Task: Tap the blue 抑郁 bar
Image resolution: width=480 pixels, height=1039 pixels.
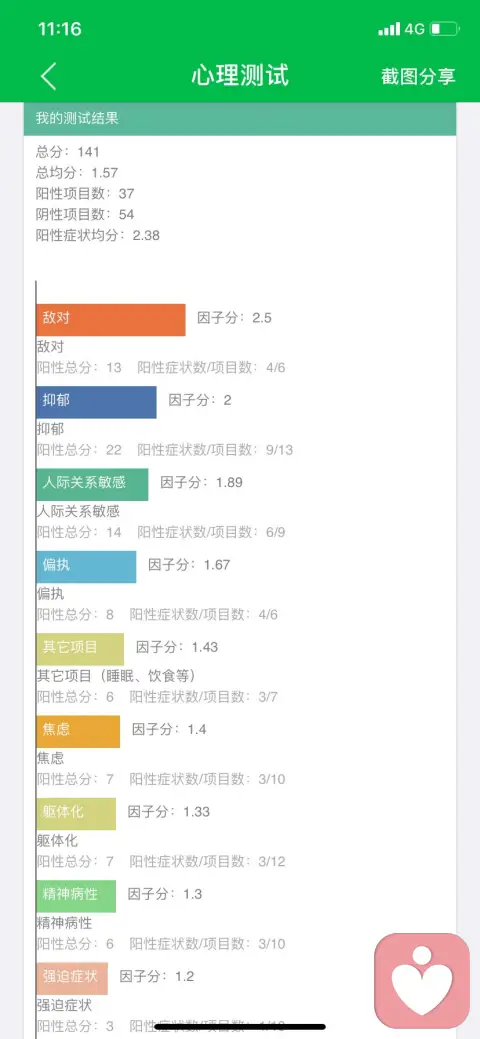Action: point(96,402)
